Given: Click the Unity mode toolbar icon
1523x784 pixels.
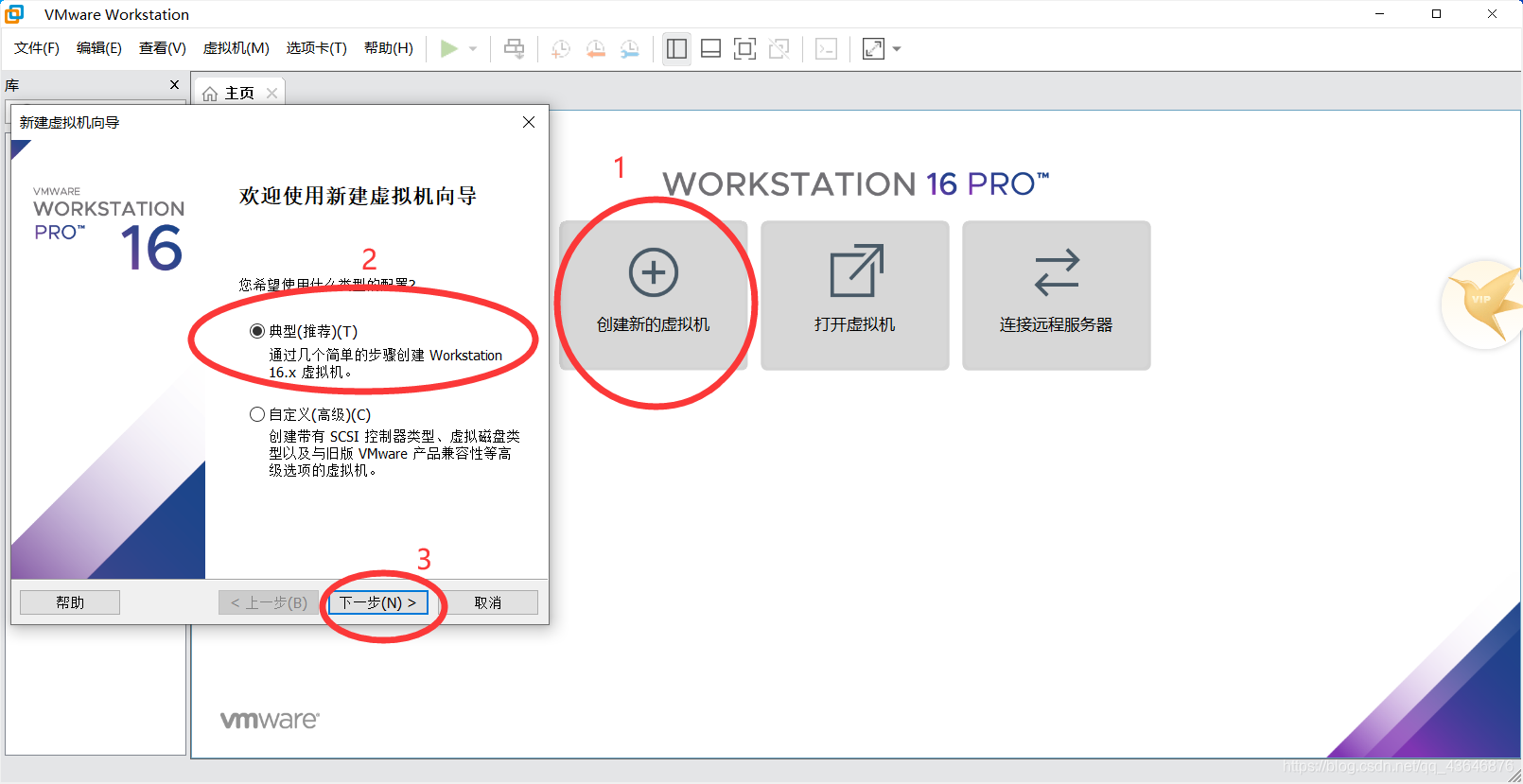Looking at the screenshot, I should click(x=779, y=49).
